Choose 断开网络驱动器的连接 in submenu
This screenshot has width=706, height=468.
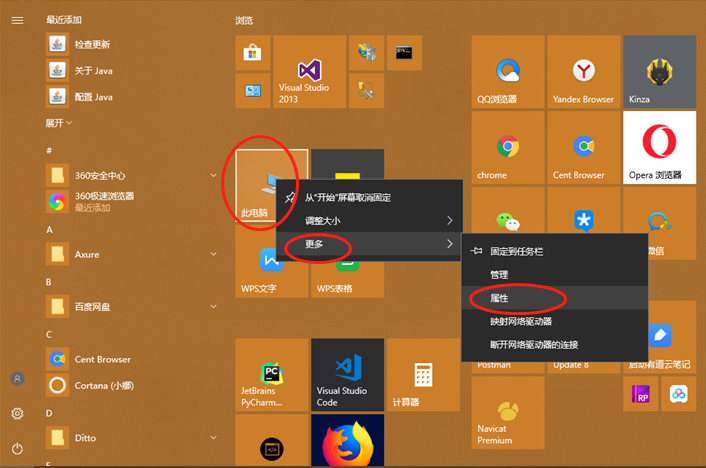pos(555,345)
